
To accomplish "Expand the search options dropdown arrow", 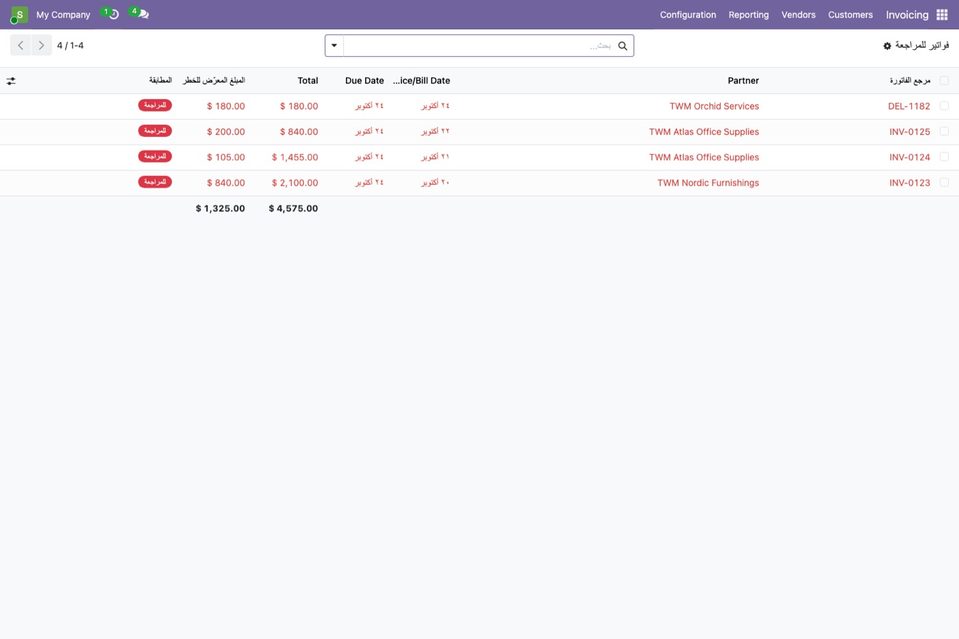I will [334, 46].
